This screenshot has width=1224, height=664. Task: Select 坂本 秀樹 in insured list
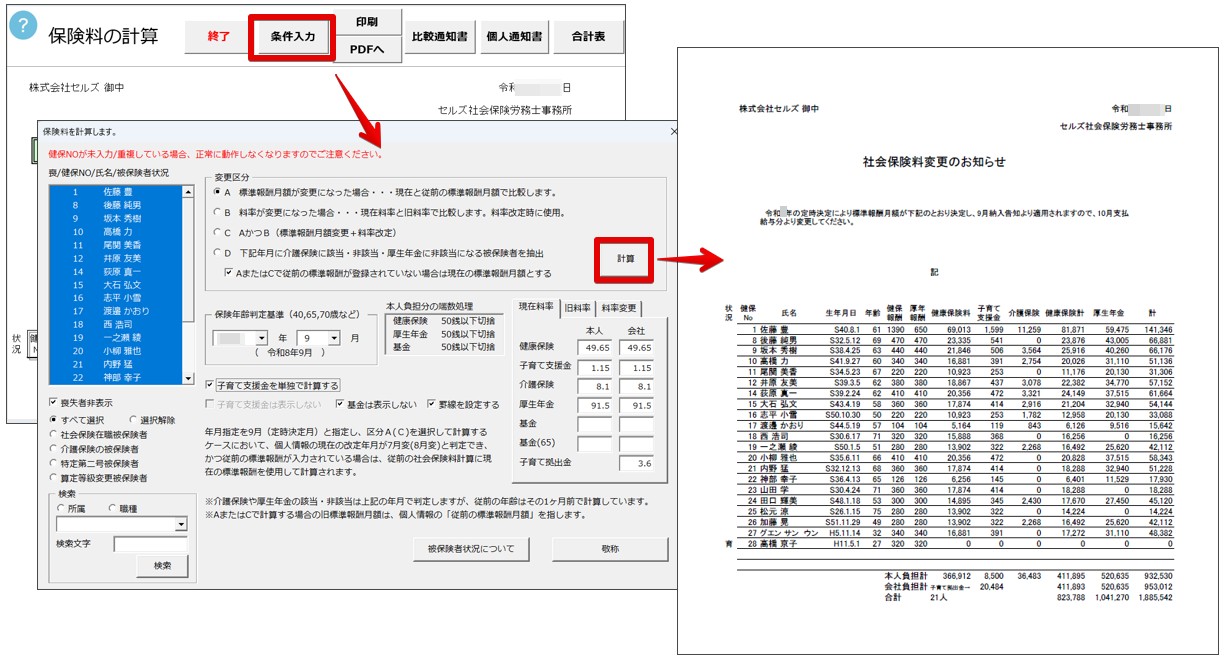116,218
